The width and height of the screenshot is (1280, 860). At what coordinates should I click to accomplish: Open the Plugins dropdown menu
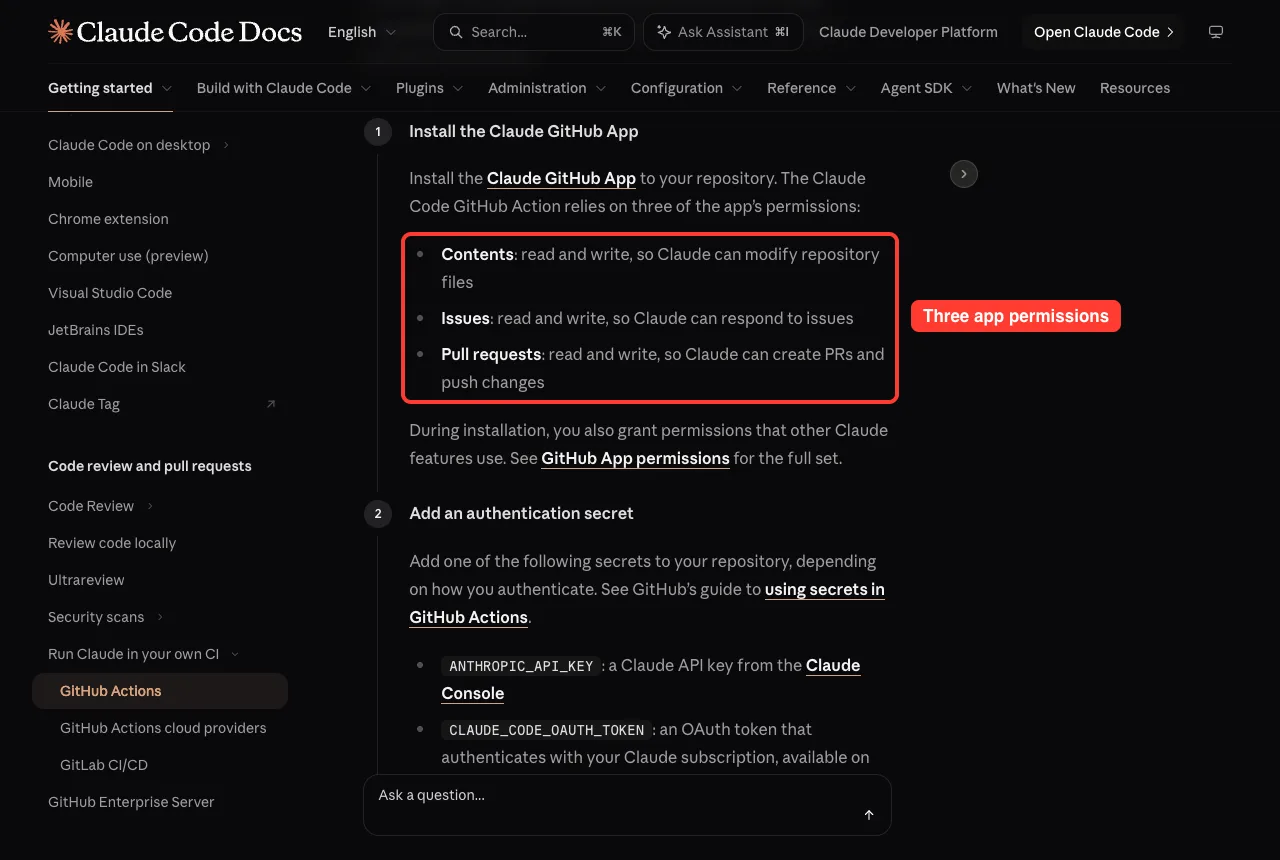coord(430,88)
